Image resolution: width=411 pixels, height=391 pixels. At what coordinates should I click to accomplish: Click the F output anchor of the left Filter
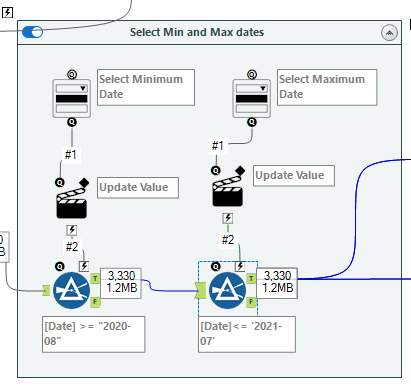[95, 302]
